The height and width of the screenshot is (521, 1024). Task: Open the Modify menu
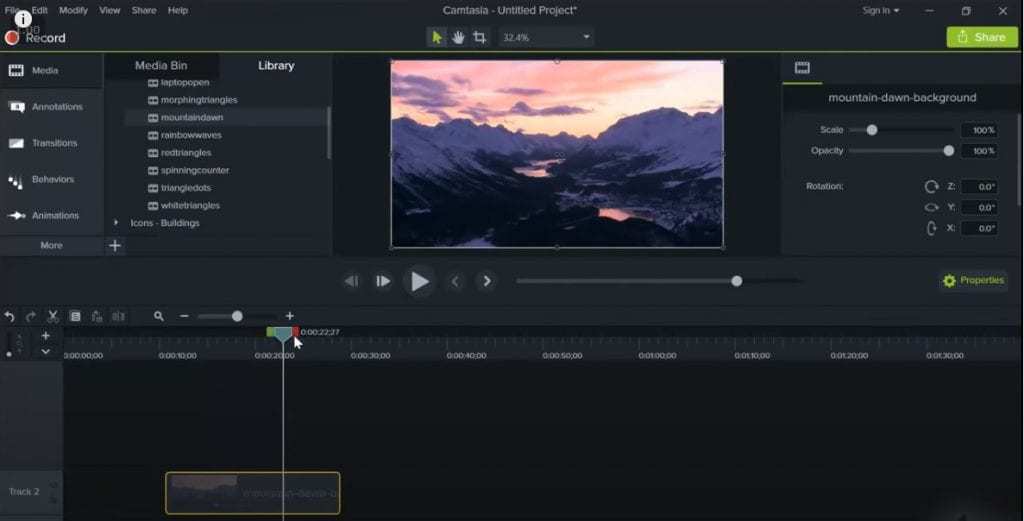click(x=73, y=10)
